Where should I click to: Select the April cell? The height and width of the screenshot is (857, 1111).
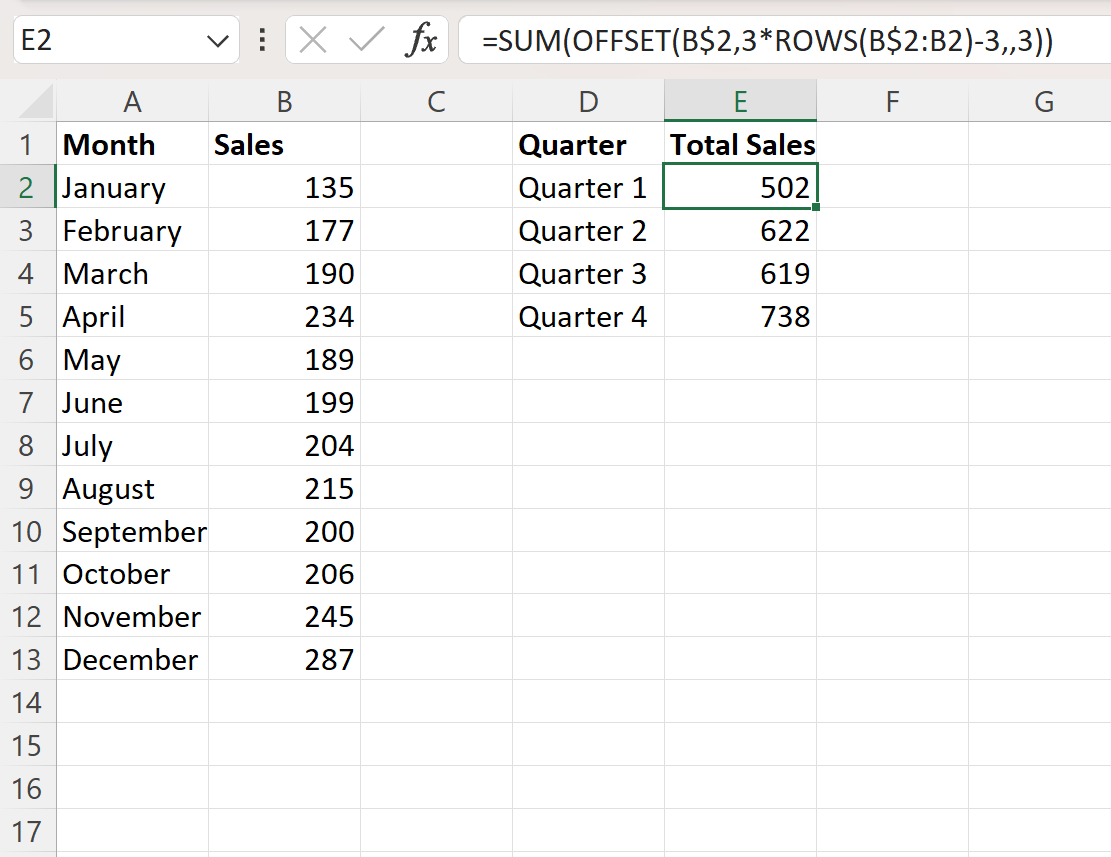point(132,317)
